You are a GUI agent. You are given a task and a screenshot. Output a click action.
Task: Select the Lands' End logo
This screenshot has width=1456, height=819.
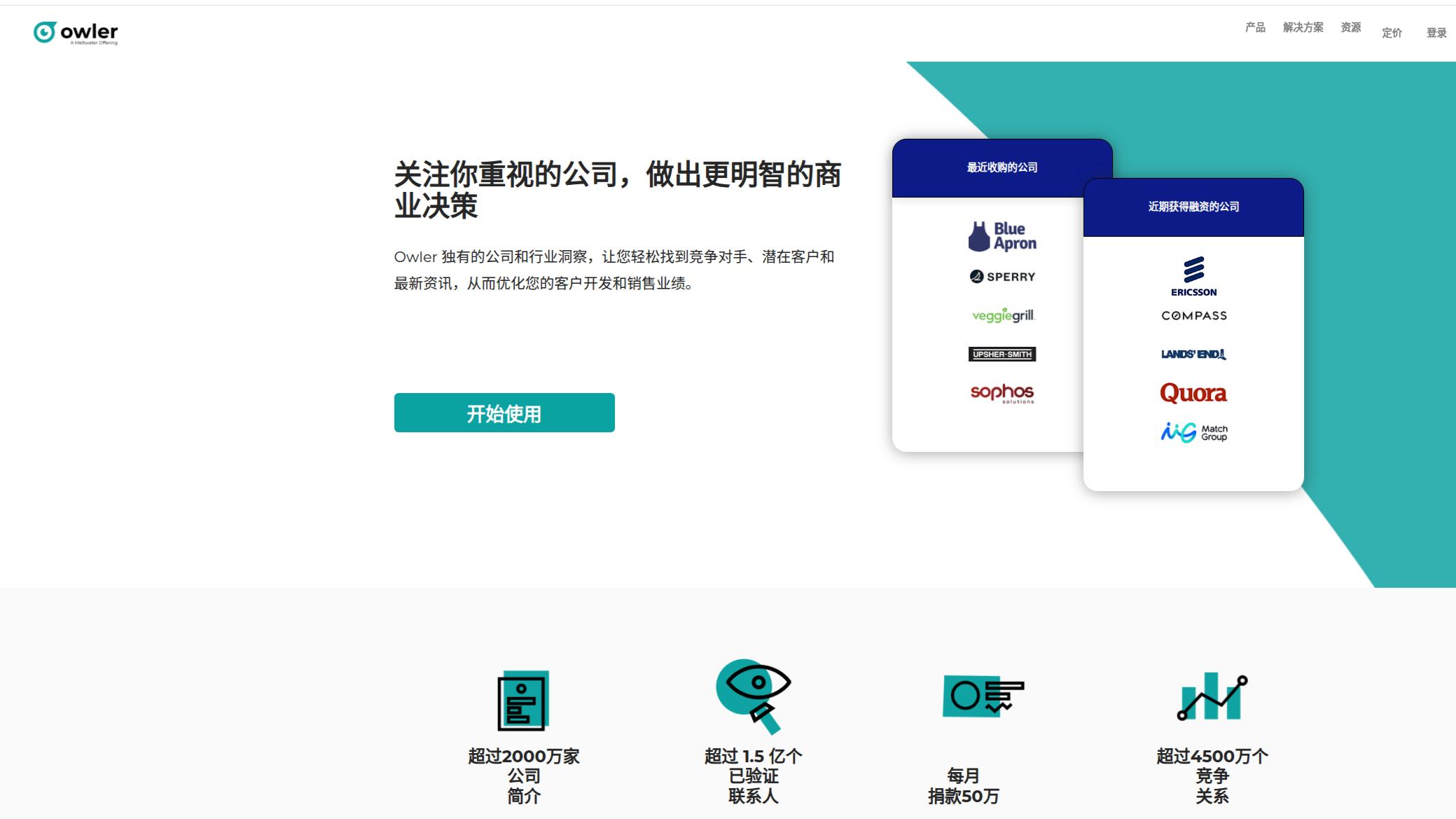click(x=1193, y=355)
